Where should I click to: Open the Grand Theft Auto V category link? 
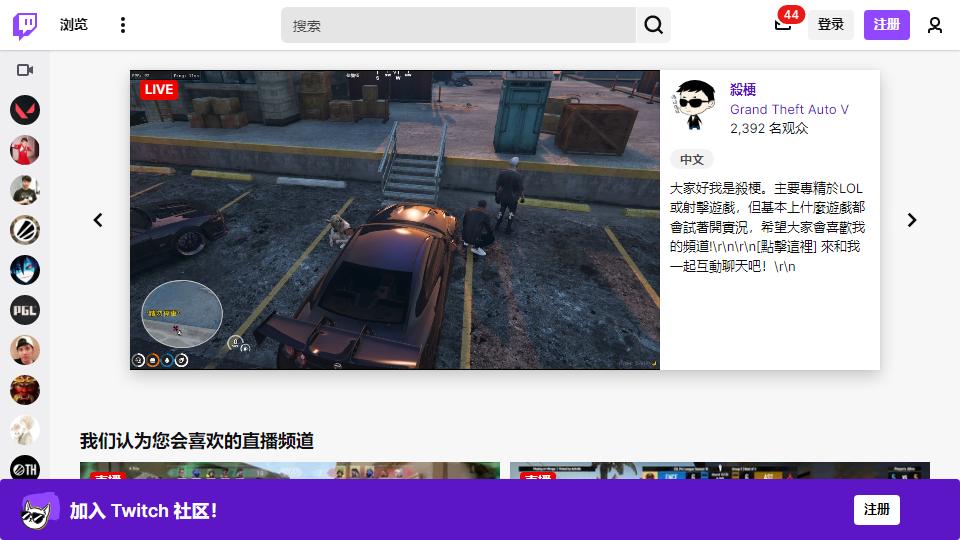789,109
